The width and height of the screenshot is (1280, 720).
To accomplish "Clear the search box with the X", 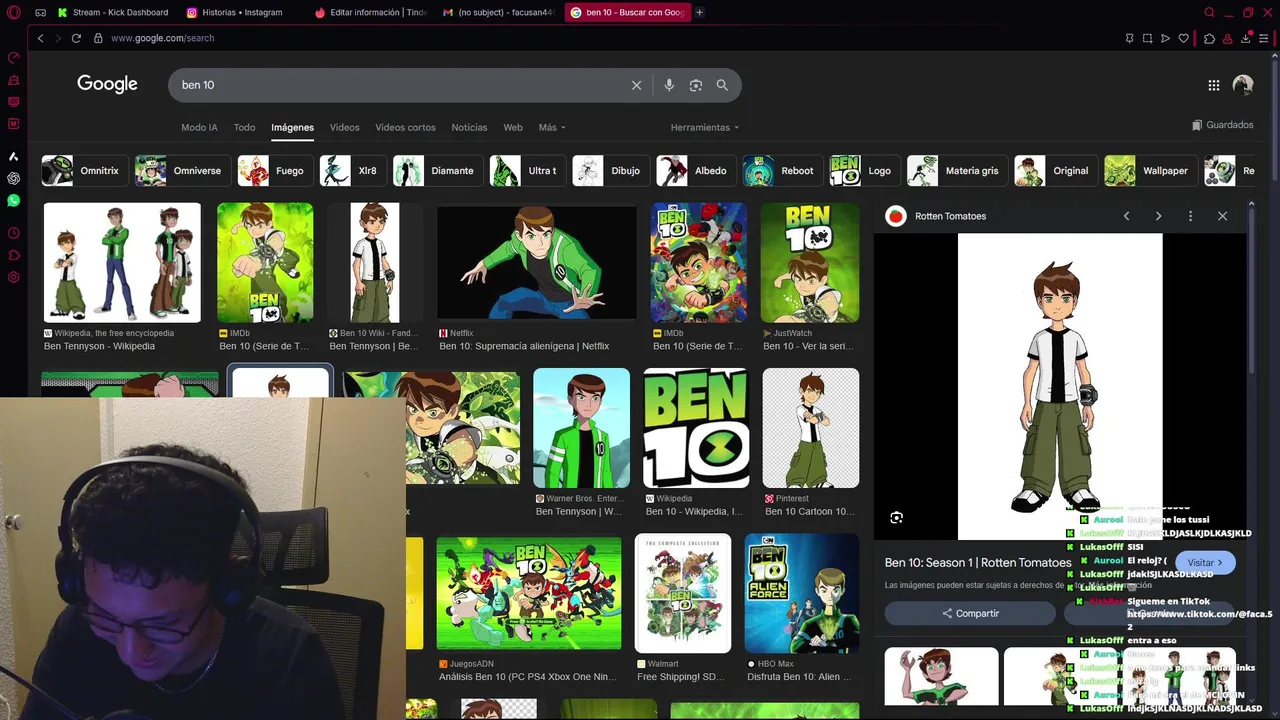I will [x=636, y=85].
